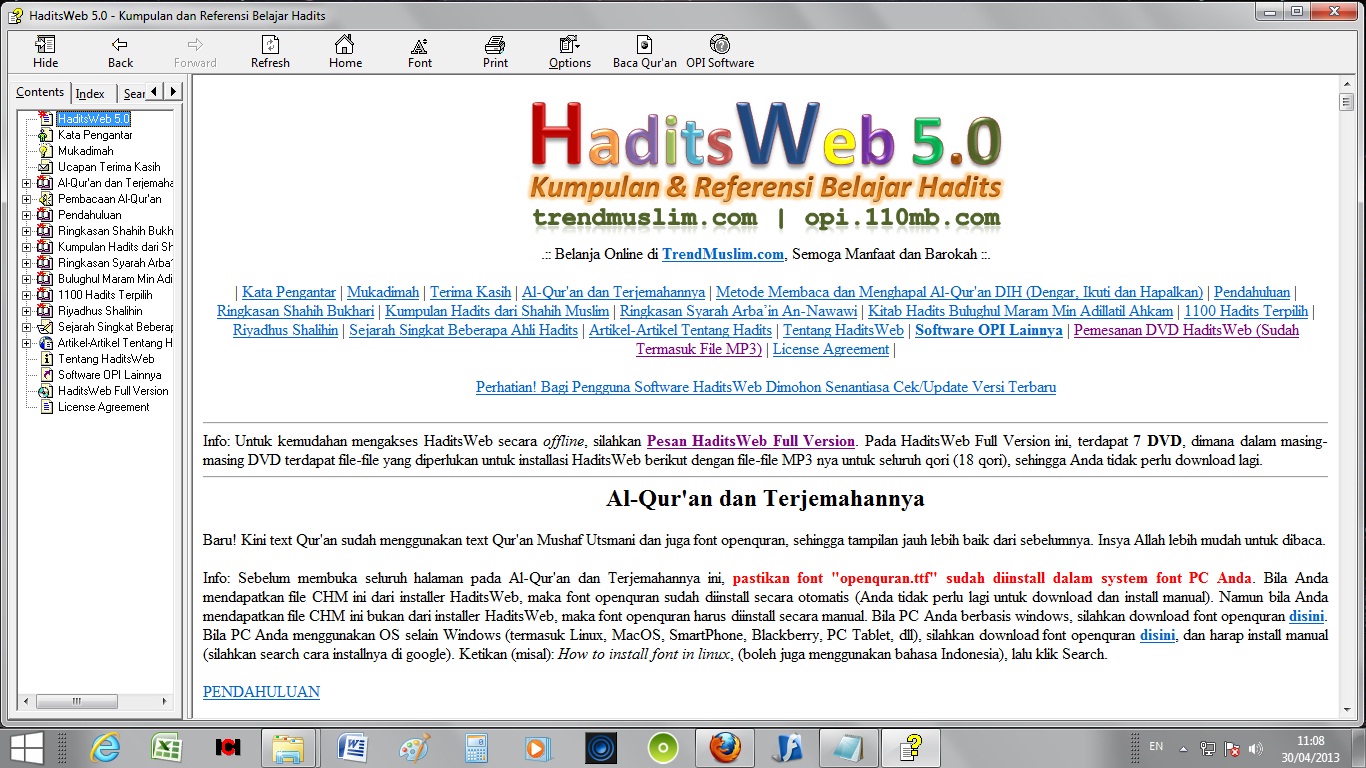
Task: Click the Hide toolbar icon
Action: [45, 52]
